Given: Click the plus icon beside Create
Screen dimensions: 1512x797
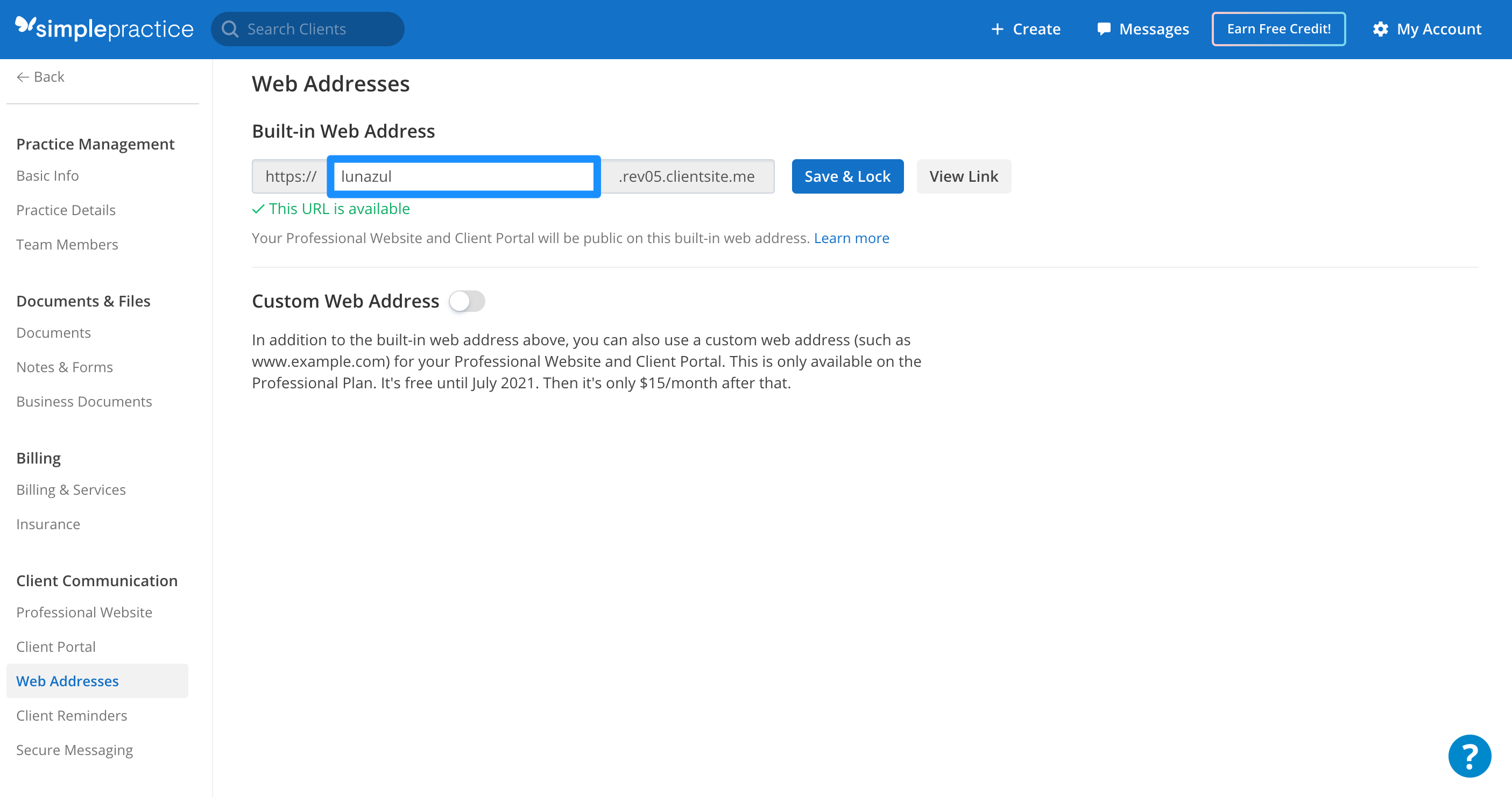Looking at the screenshot, I should coord(997,29).
